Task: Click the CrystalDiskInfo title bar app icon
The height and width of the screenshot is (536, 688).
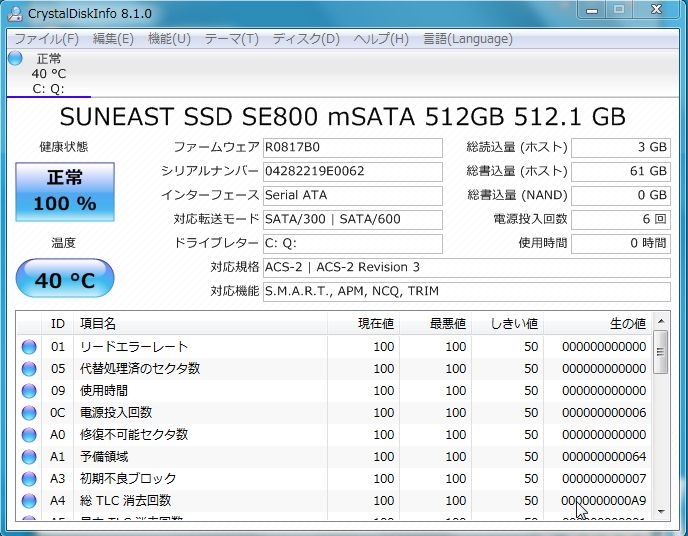Action: pos(15,13)
